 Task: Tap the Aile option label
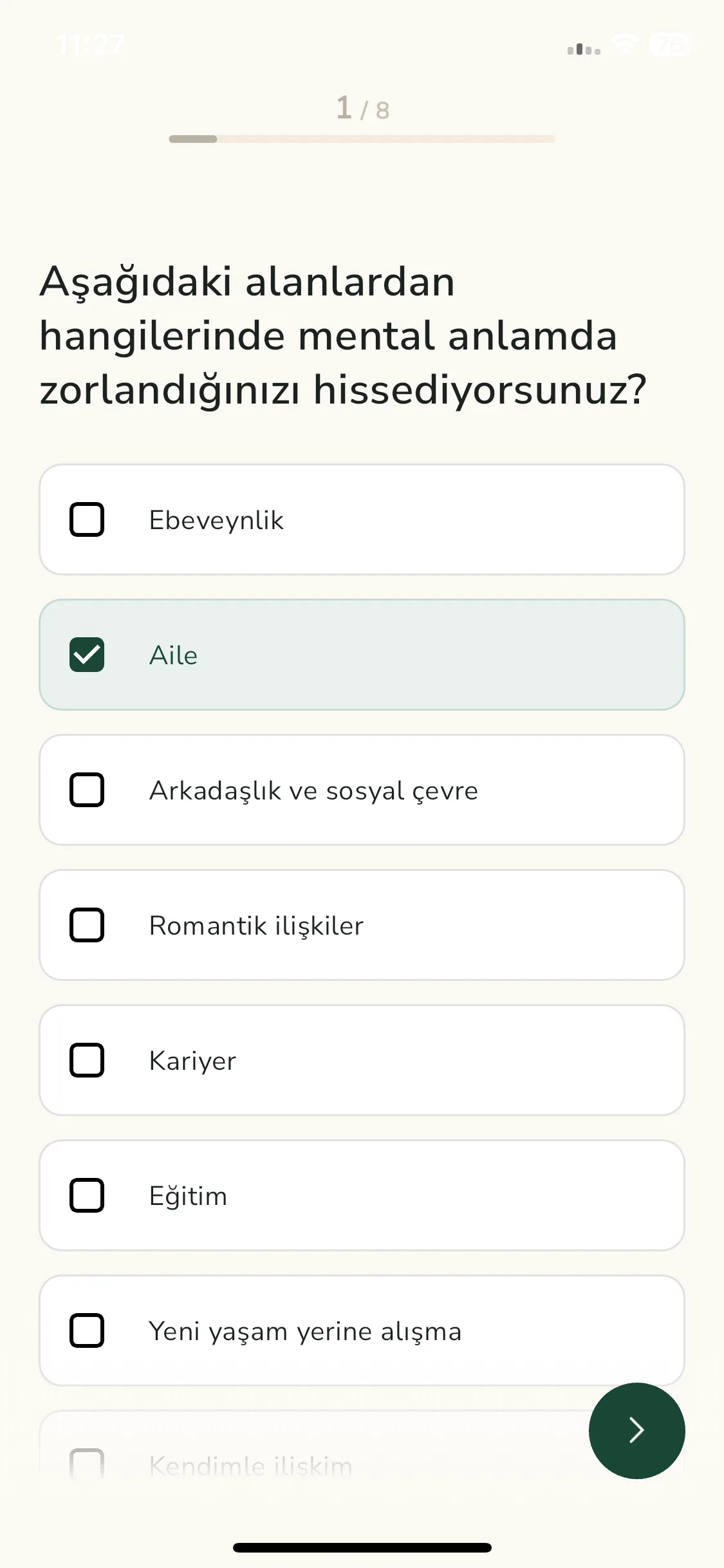pos(173,655)
